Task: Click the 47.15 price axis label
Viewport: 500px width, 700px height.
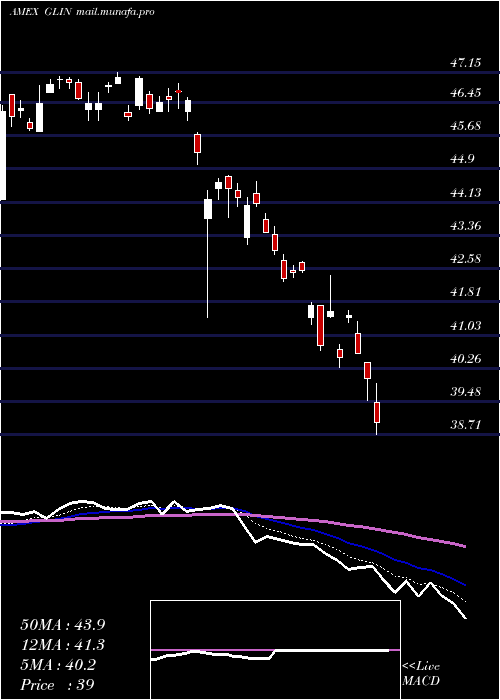Action: (x=465, y=63)
